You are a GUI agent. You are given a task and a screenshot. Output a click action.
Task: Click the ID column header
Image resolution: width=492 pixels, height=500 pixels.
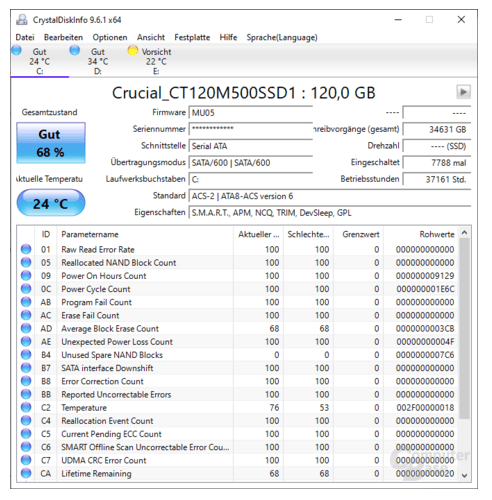click(x=46, y=234)
